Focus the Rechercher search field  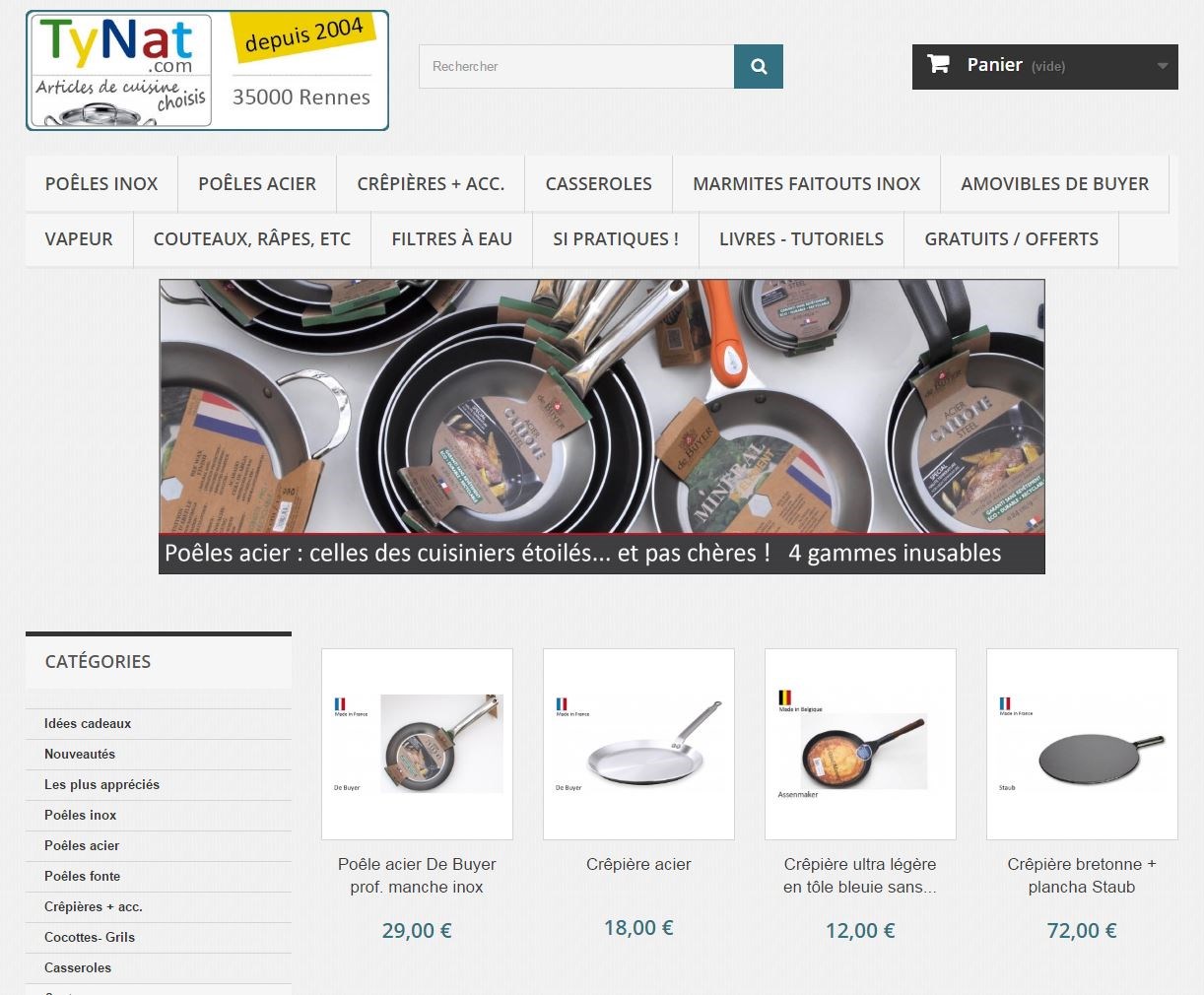tap(576, 66)
